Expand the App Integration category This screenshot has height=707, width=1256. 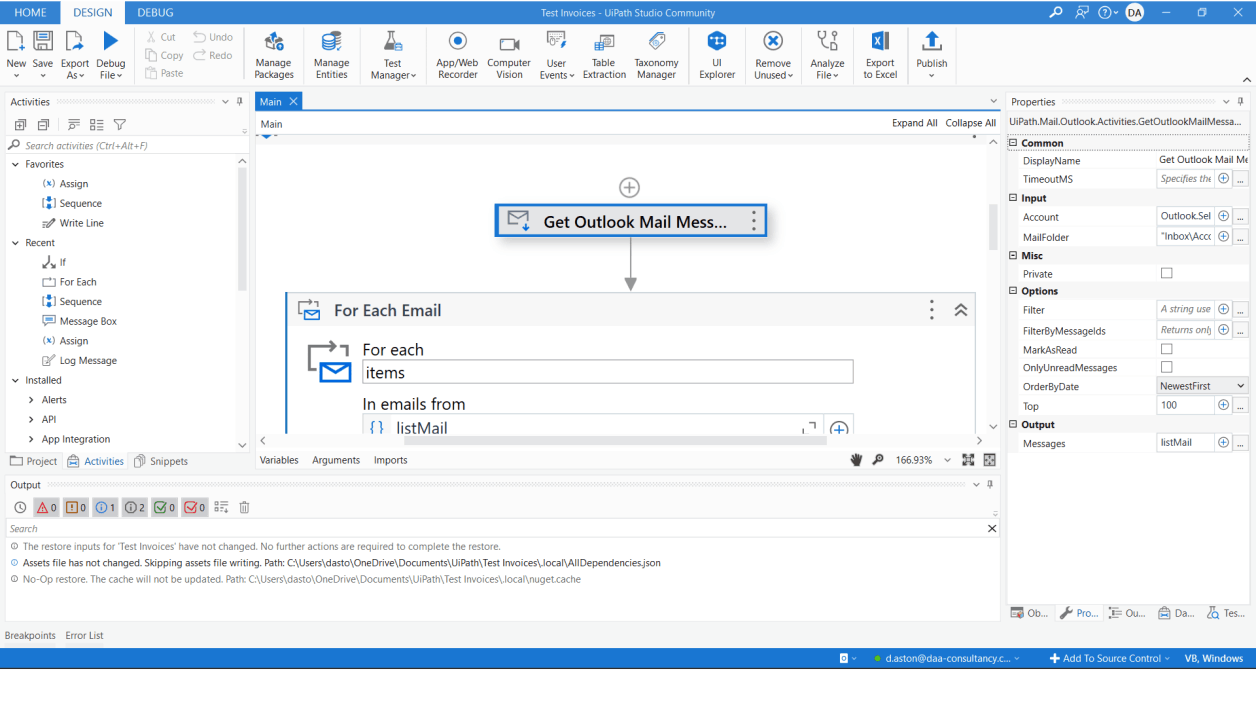[x=31, y=439]
